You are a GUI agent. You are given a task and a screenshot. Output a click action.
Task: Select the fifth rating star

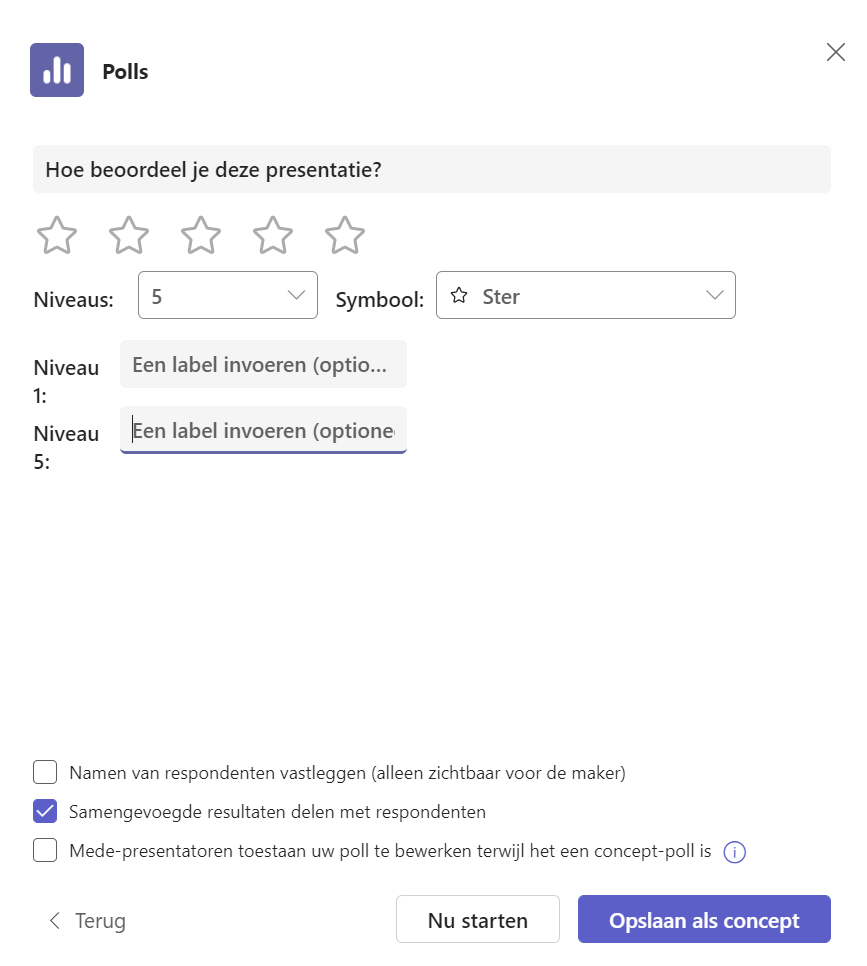(345, 235)
